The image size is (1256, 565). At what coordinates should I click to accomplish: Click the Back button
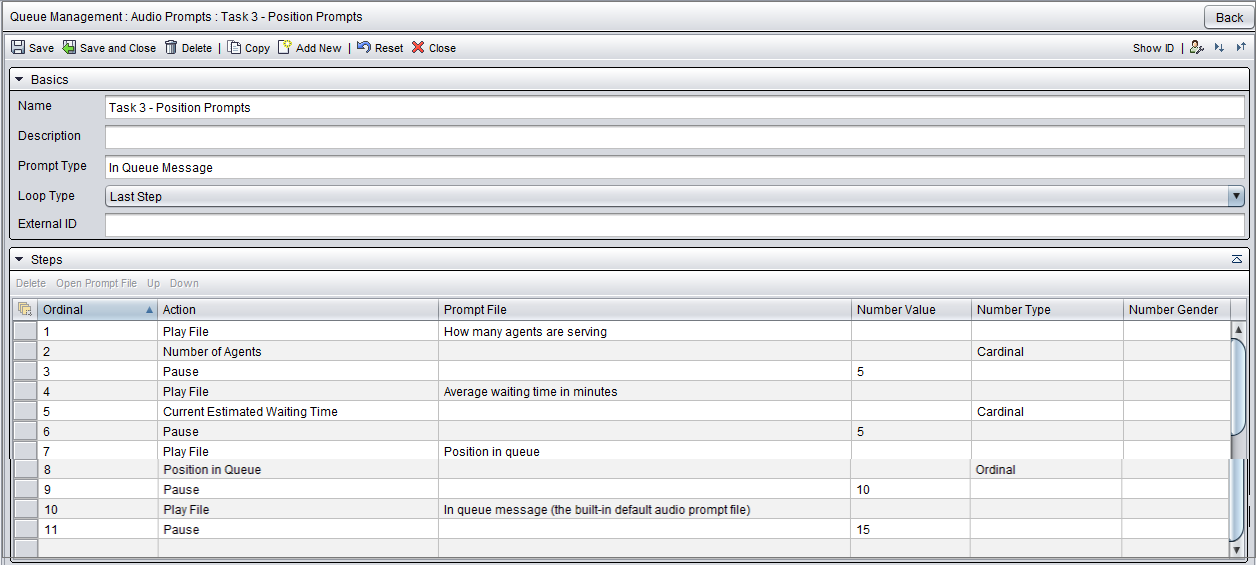pos(1229,17)
